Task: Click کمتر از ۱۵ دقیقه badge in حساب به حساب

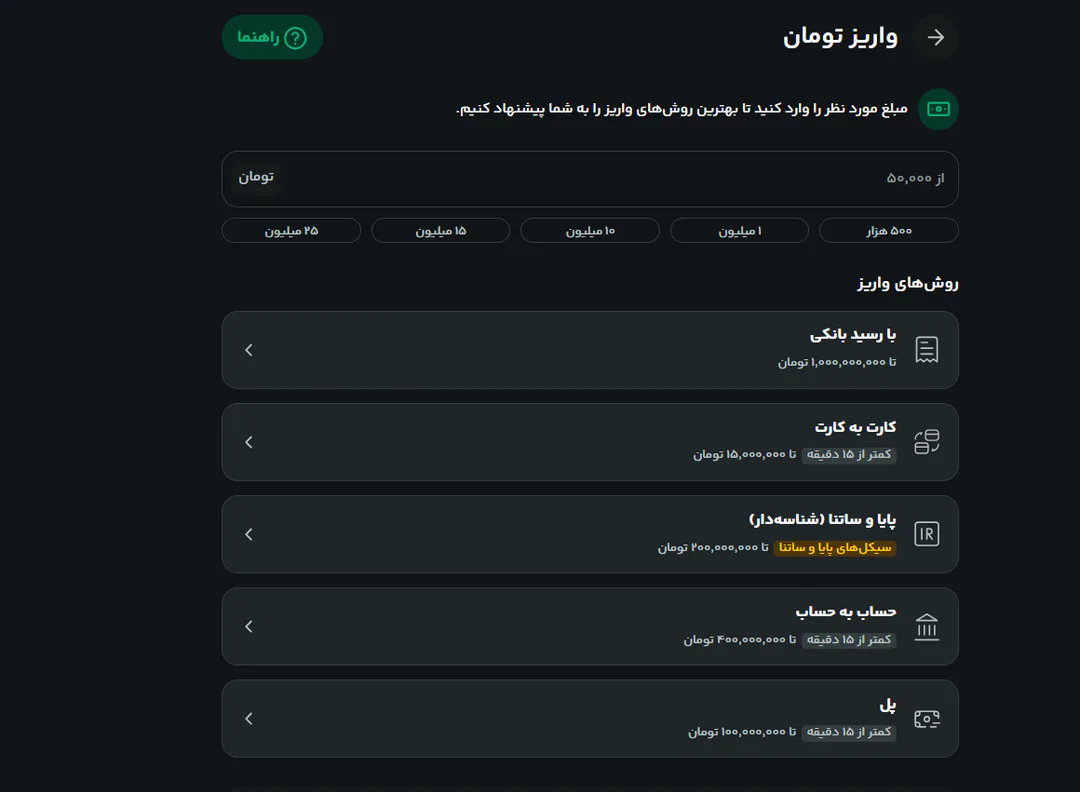Action: point(849,640)
